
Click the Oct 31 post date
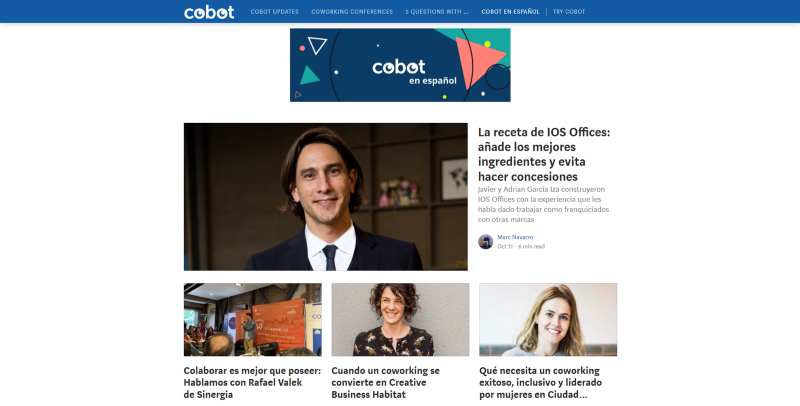505,246
